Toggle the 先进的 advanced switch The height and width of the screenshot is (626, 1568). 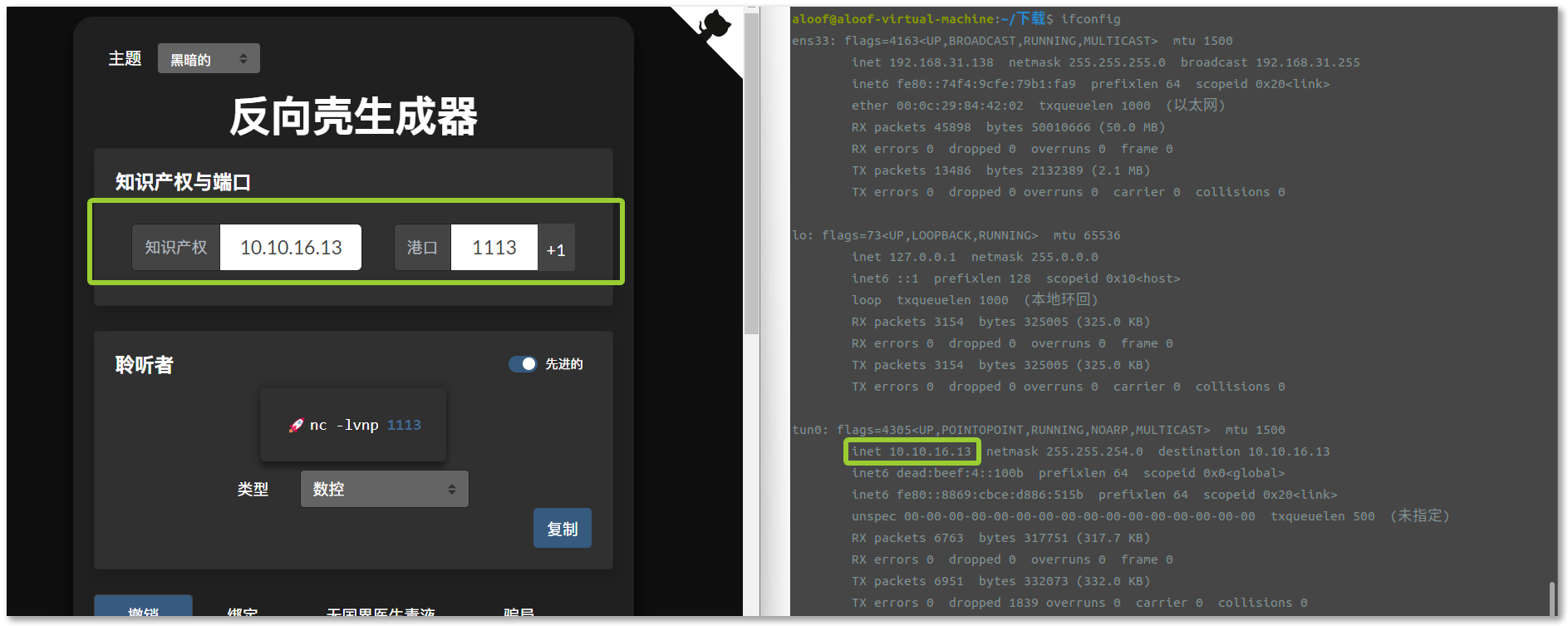tap(523, 364)
